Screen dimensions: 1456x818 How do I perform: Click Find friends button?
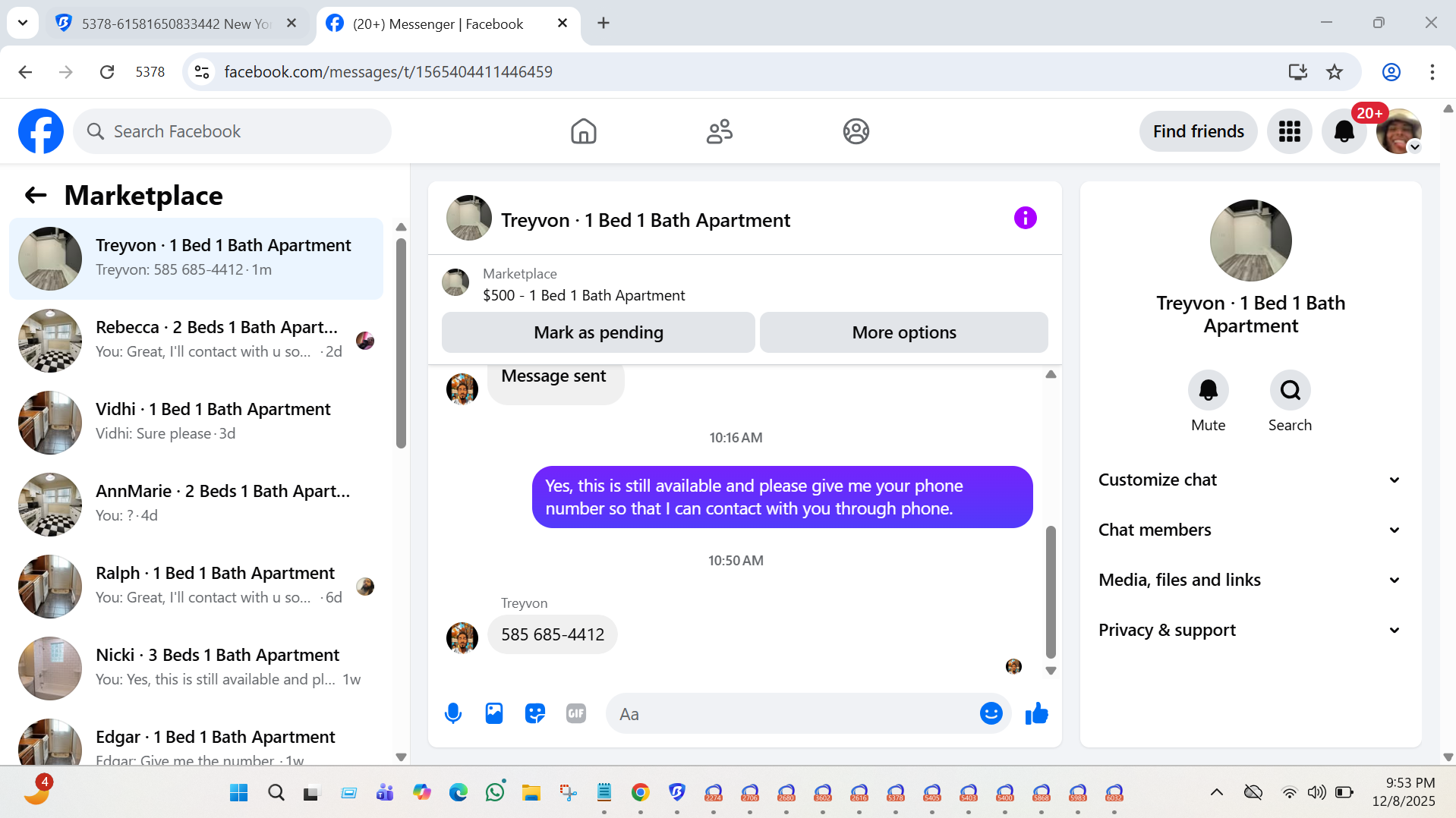point(1198,131)
